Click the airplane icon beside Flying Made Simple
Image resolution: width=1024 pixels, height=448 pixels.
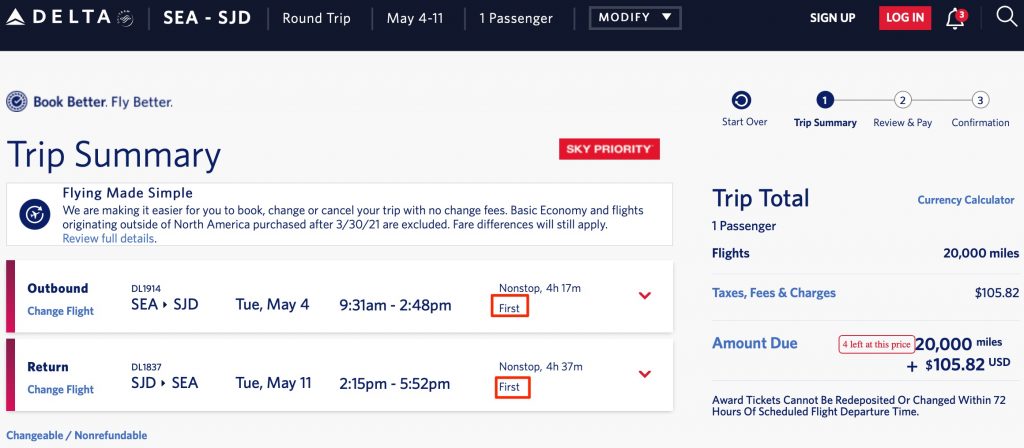coord(35,215)
